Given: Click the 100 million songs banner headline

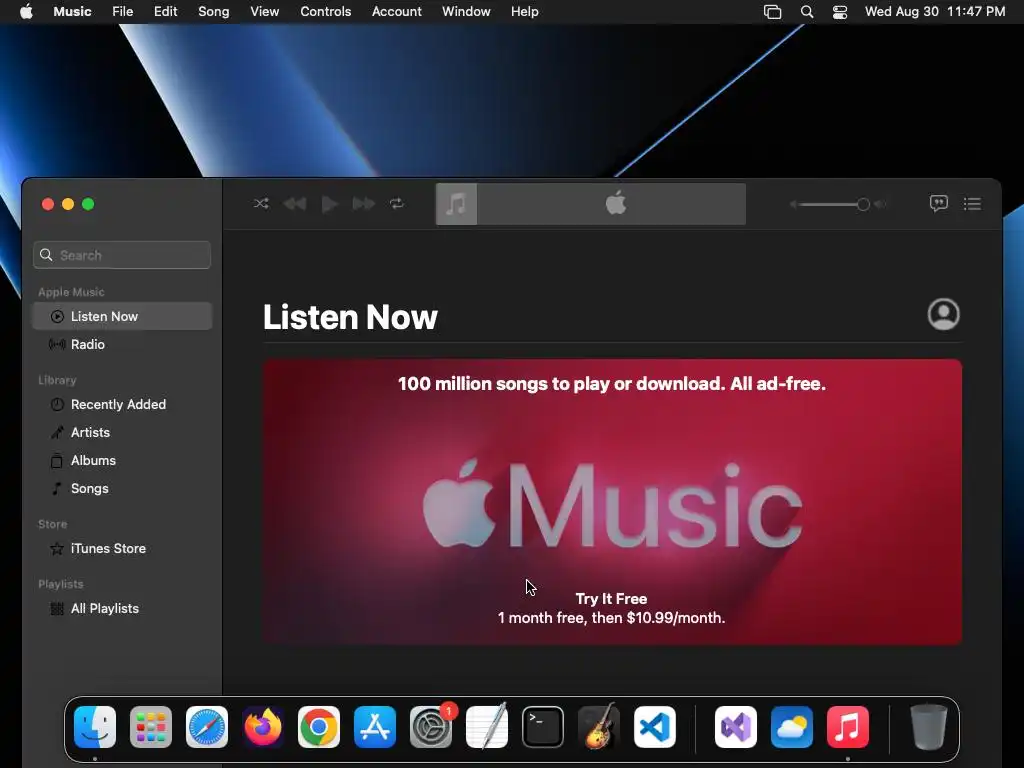Looking at the screenshot, I should pyautogui.click(x=612, y=383).
